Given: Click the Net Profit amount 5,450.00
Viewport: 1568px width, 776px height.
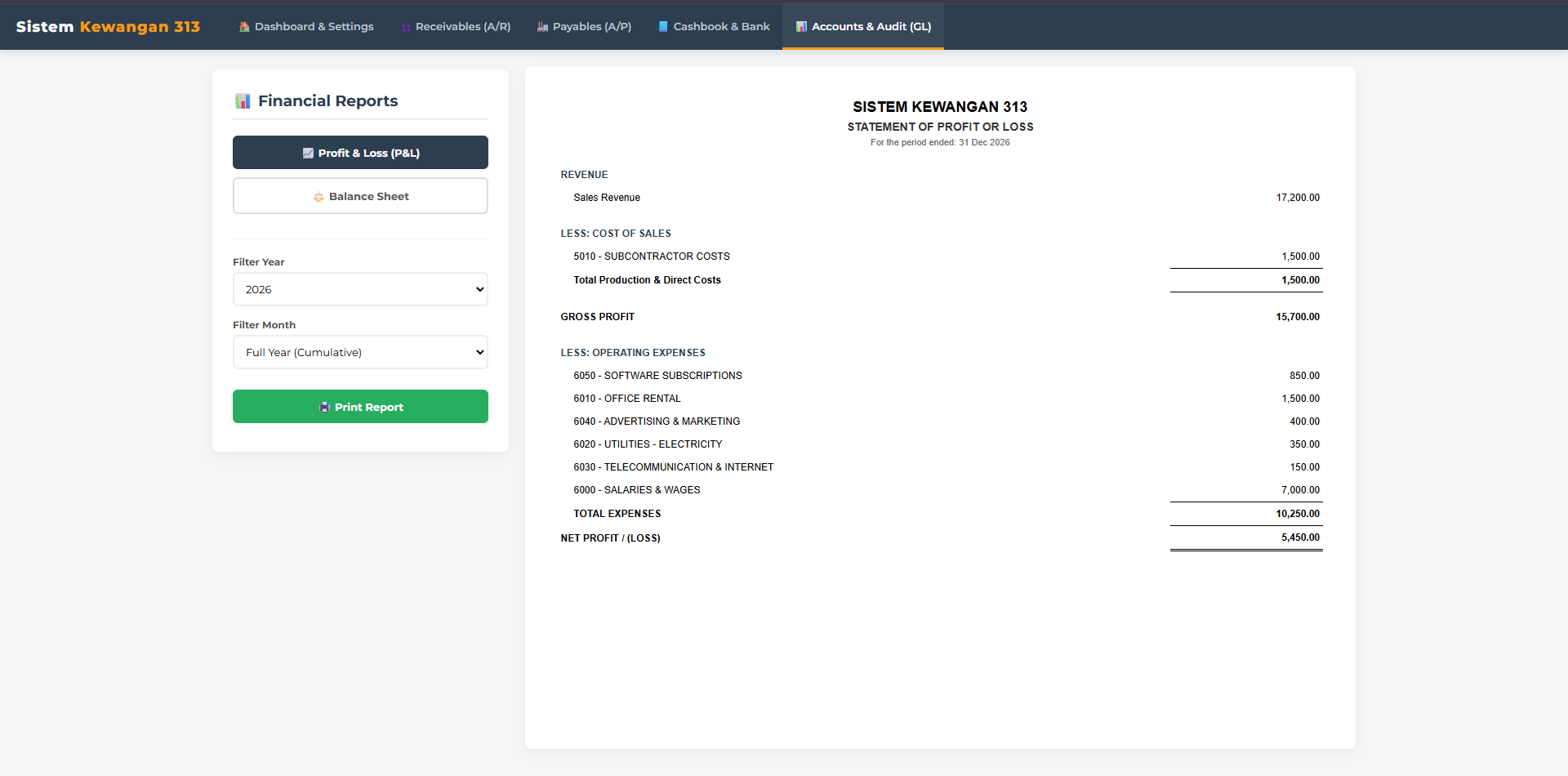Looking at the screenshot, I should click(x=1300, y=537).
